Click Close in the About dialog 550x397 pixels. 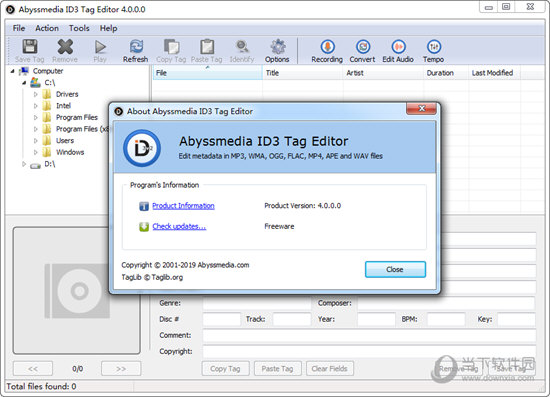(x=395, y=269)
